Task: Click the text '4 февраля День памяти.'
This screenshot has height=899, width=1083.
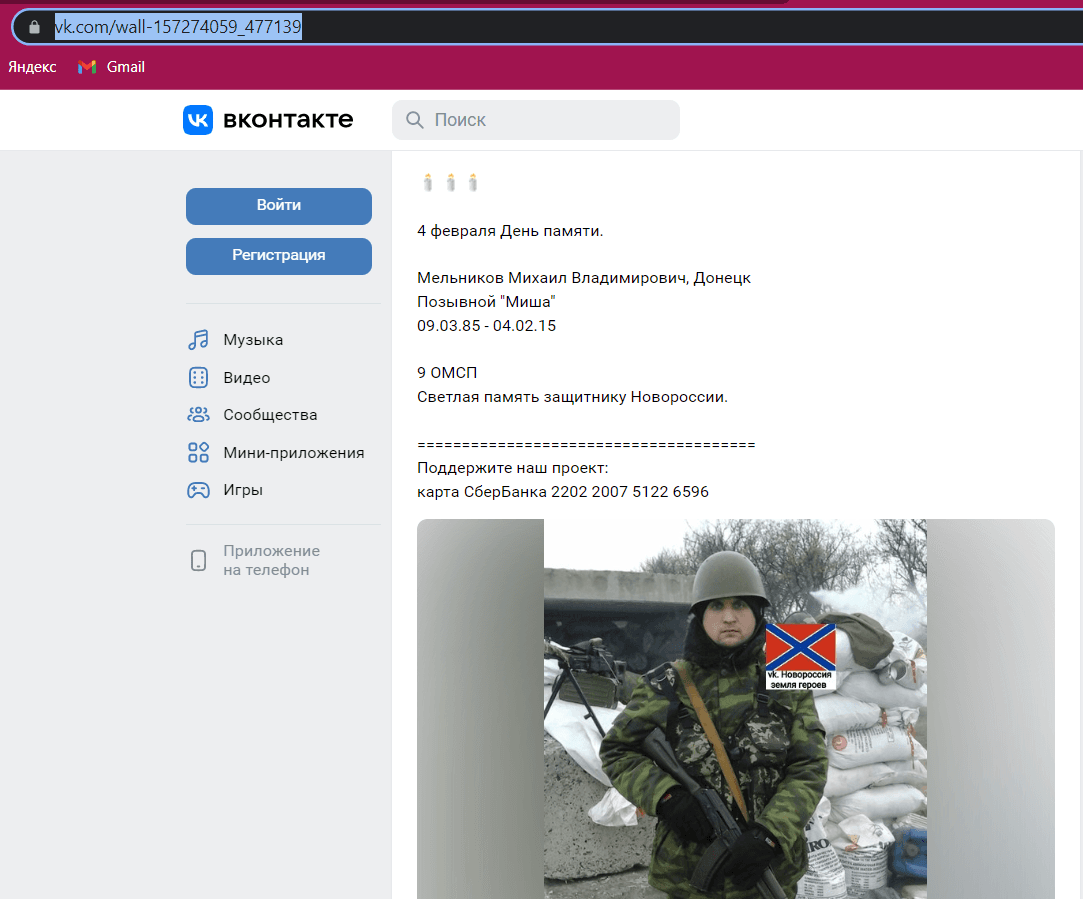Action: (x=510, y=231)
